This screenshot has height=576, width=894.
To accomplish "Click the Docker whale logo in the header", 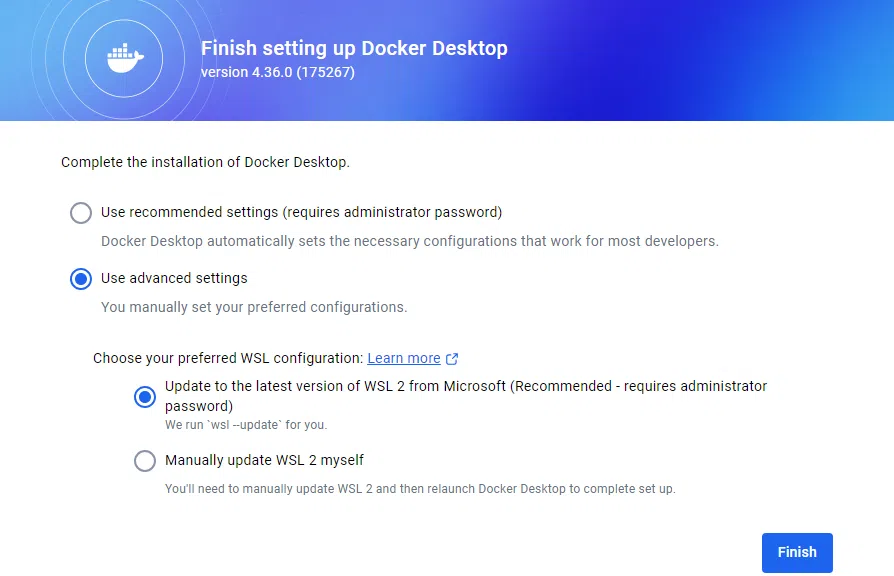I will click(x=122, y=58).
